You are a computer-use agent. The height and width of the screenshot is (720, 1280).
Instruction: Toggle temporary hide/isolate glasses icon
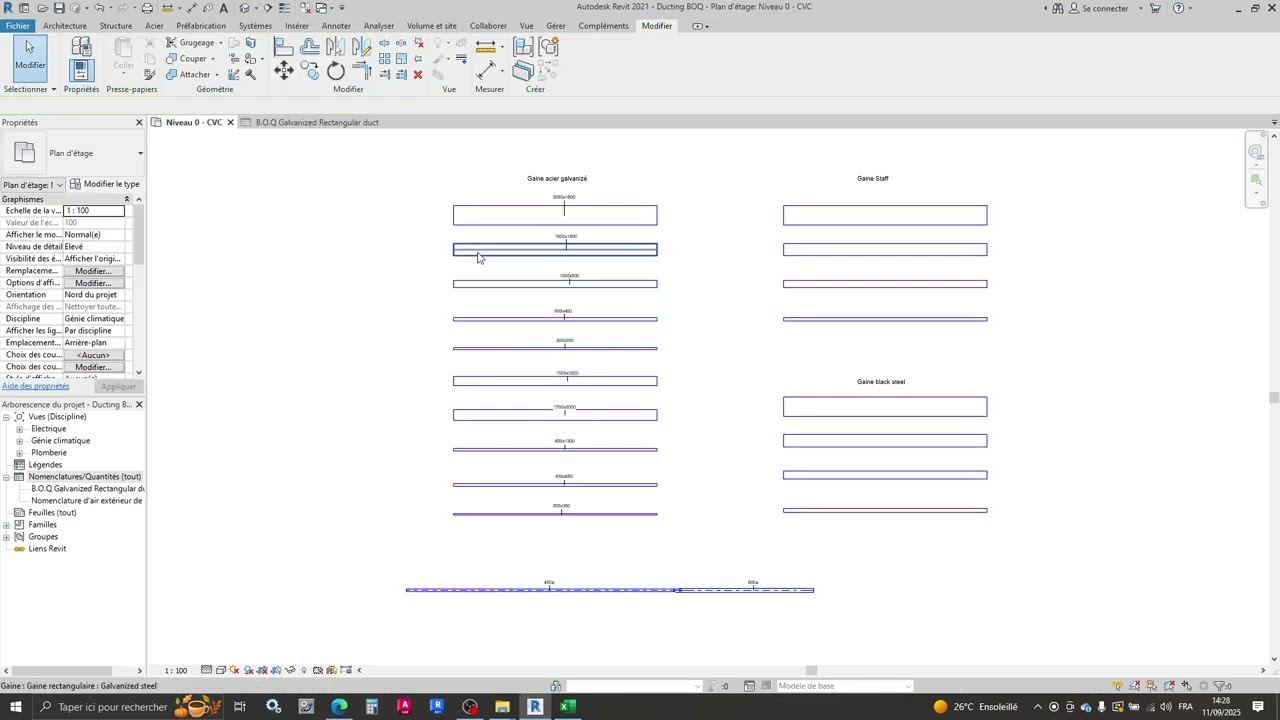coord(291,670)
